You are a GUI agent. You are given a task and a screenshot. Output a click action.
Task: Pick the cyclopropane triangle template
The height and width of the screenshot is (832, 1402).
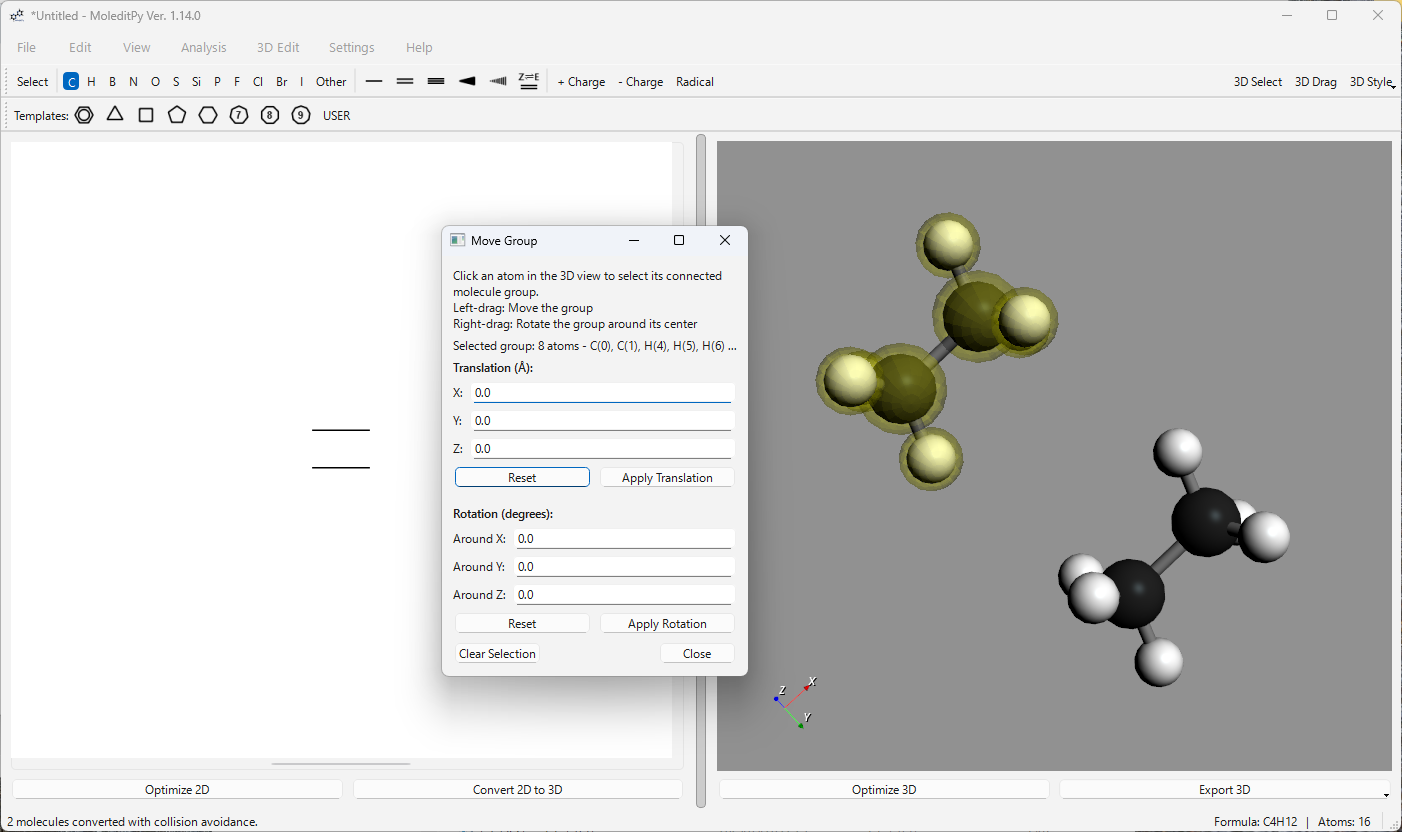tap(115, 115)
